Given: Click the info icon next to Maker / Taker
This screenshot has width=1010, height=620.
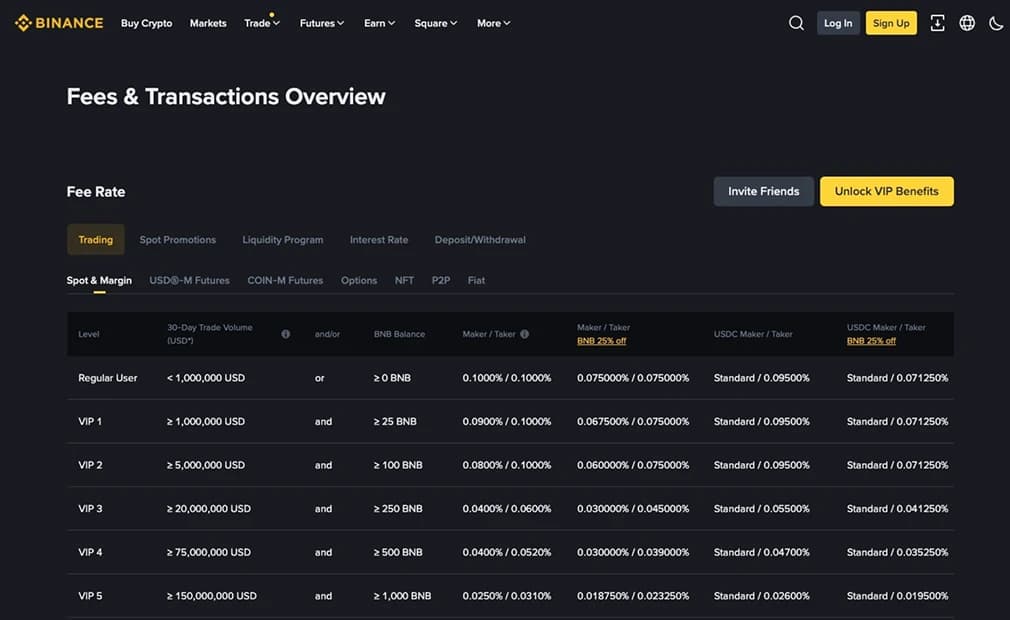Looking at the screenshot, I should tap(525, 334).
